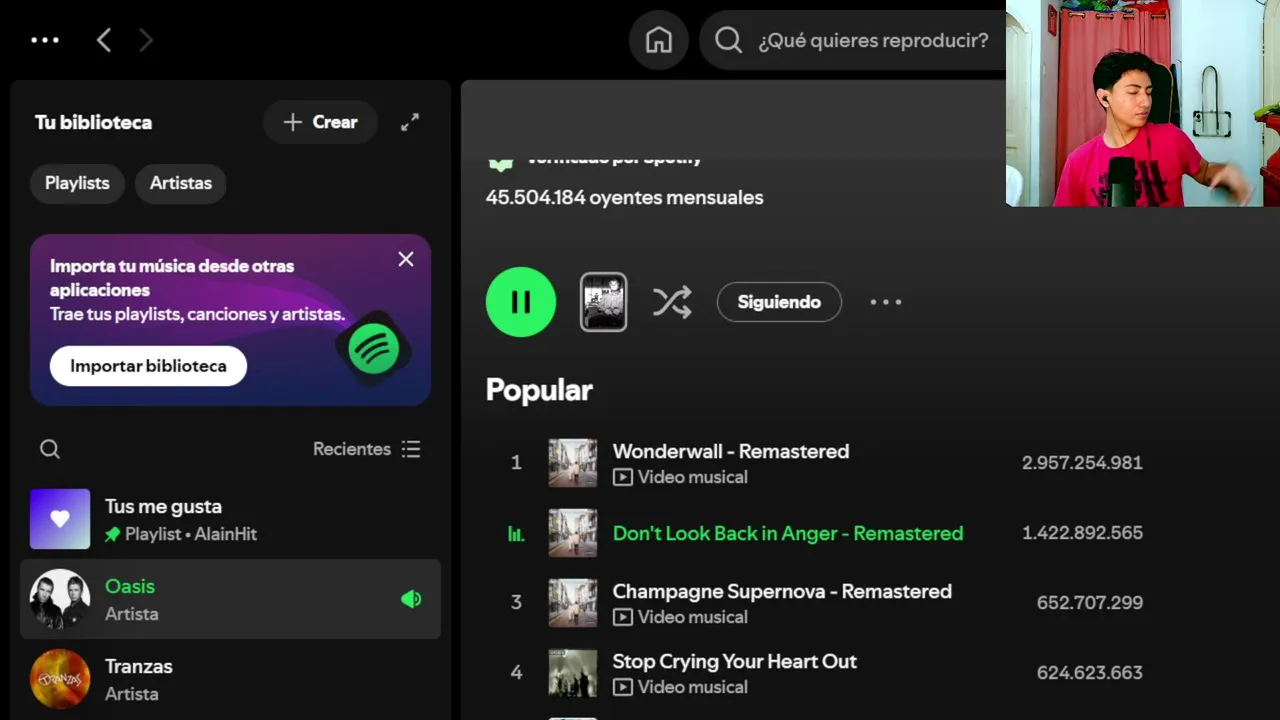Go back with the left arrow
This screenshot has height=720, width=1280.
click(103, 40)
